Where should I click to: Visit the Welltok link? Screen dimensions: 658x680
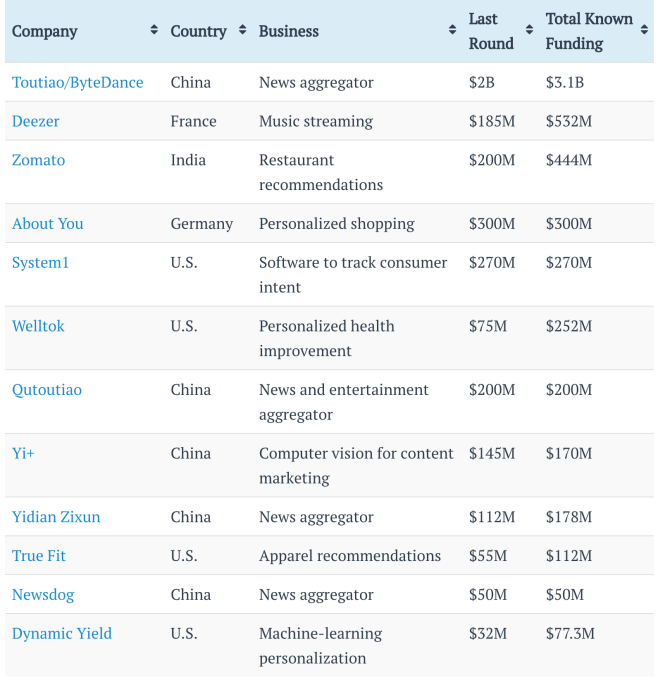click(38, 326)
